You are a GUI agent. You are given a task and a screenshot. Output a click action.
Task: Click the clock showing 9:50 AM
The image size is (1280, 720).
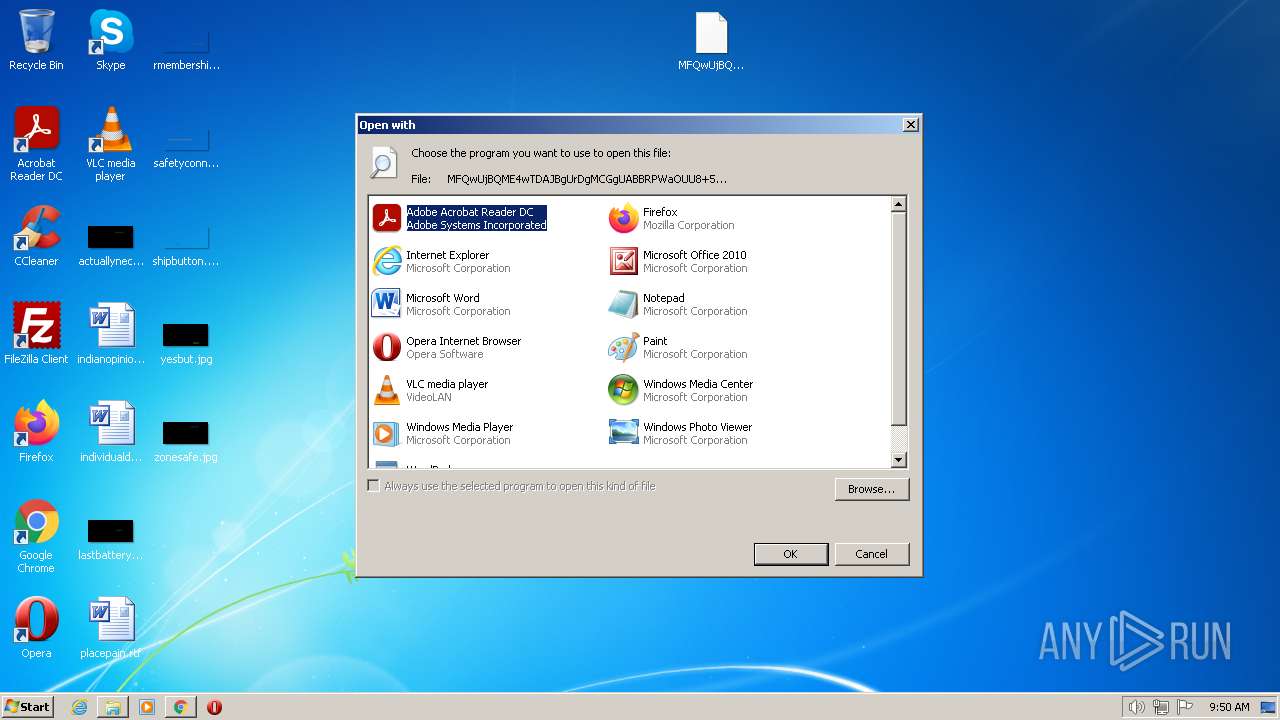click(1229, 707)
